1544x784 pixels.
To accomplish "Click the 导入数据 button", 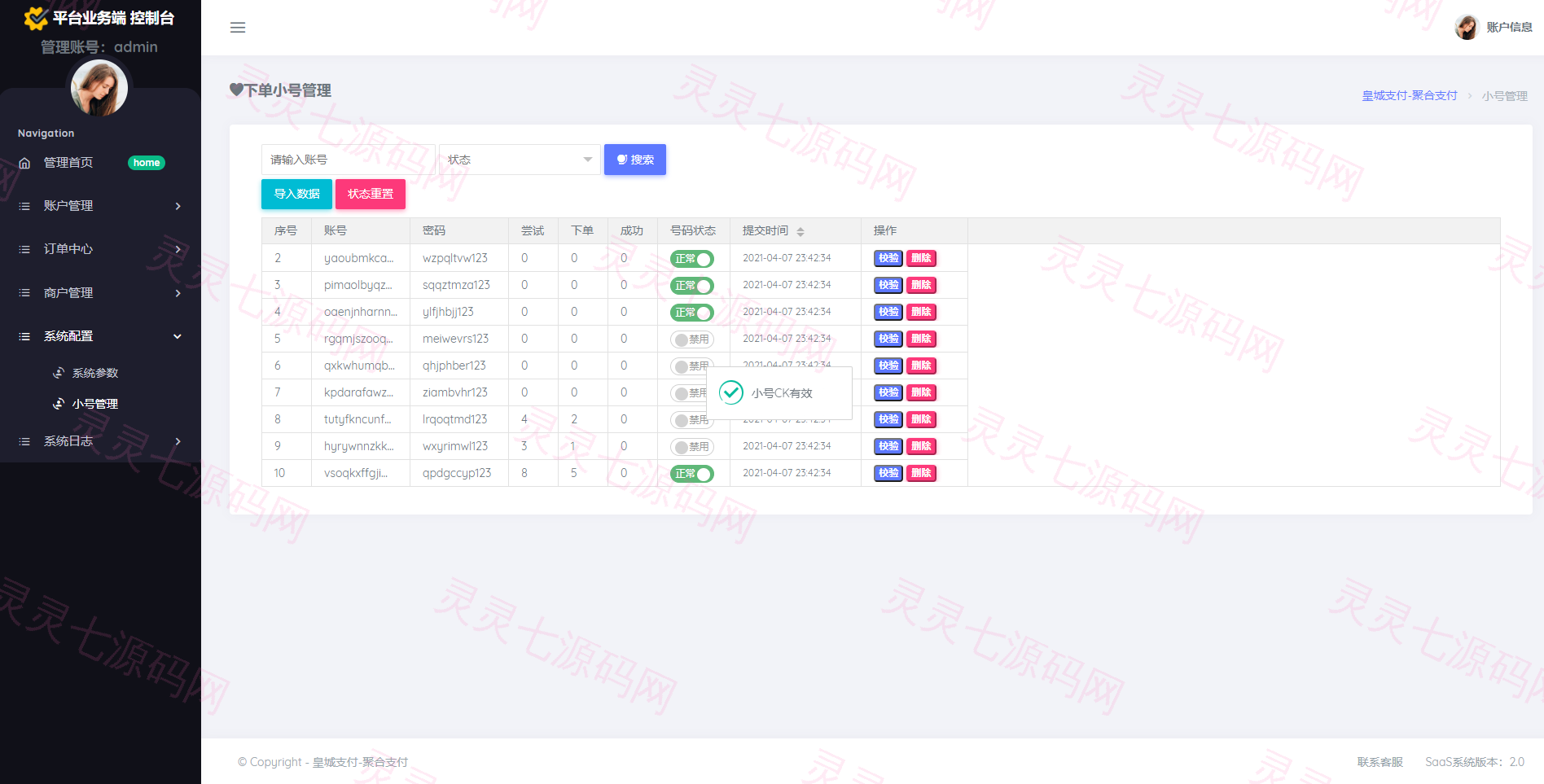I will pos(296,194).
